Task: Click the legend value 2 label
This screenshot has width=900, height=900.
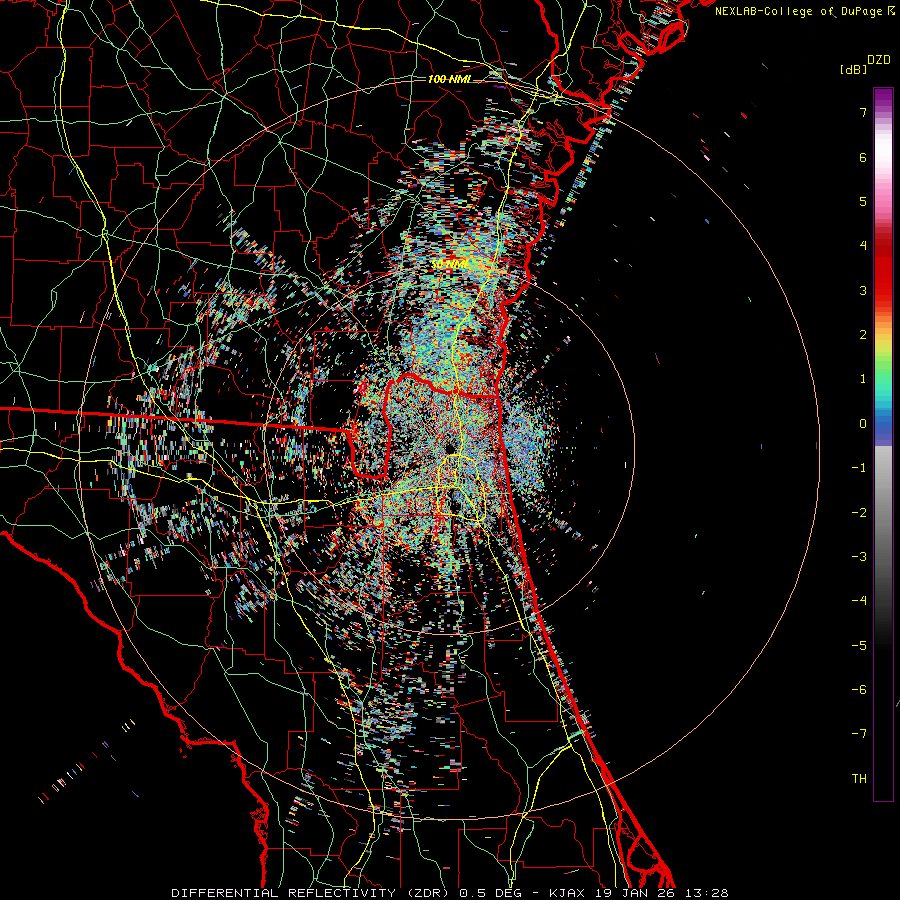Action: pos(863,335)
